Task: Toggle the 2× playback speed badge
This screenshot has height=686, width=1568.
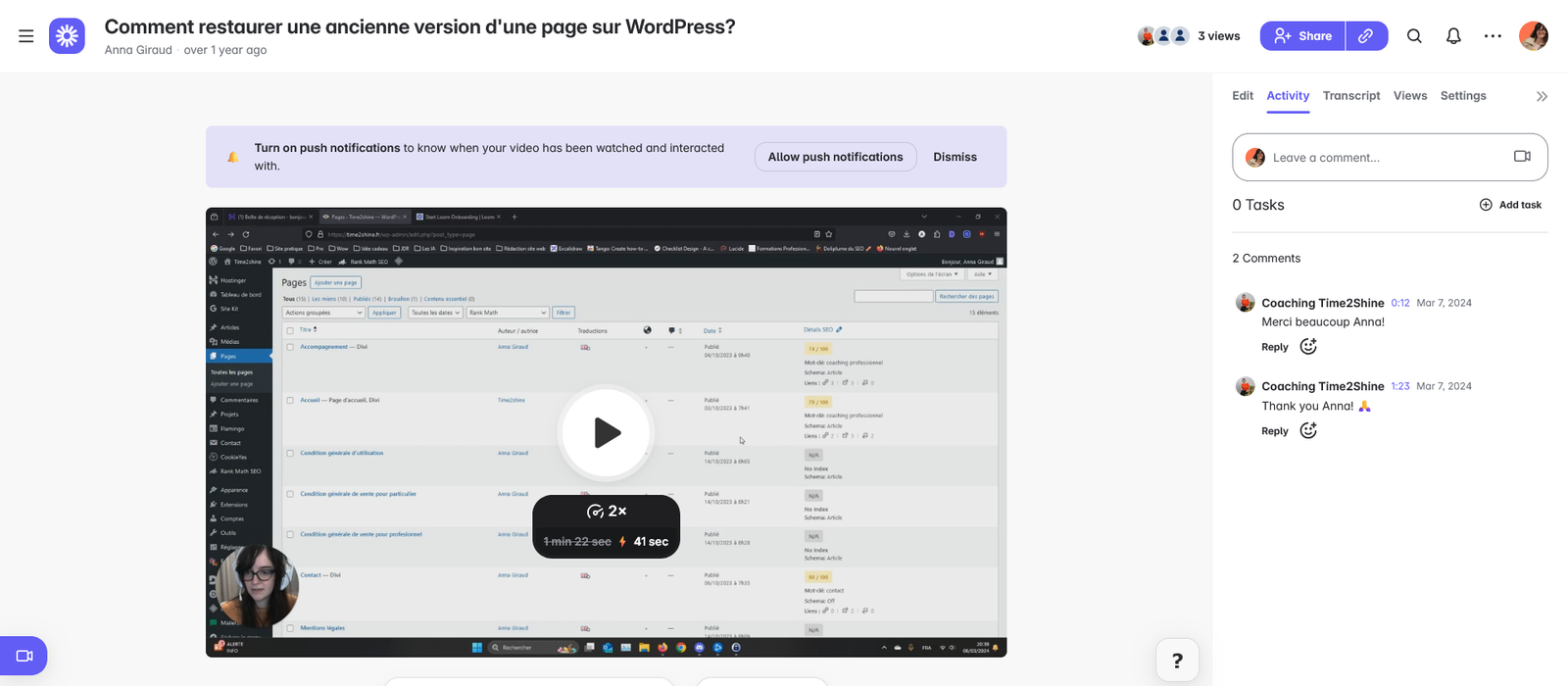Action: pyautogui.click(x=606, y=512)
